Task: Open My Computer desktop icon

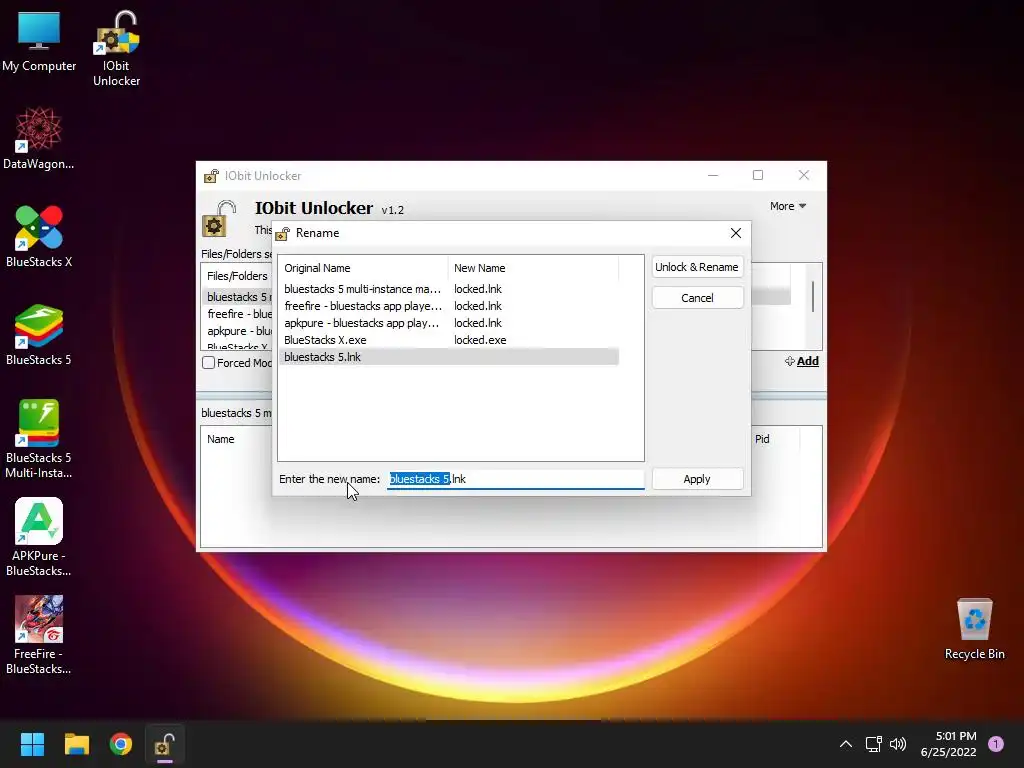Action: (39, 40)
